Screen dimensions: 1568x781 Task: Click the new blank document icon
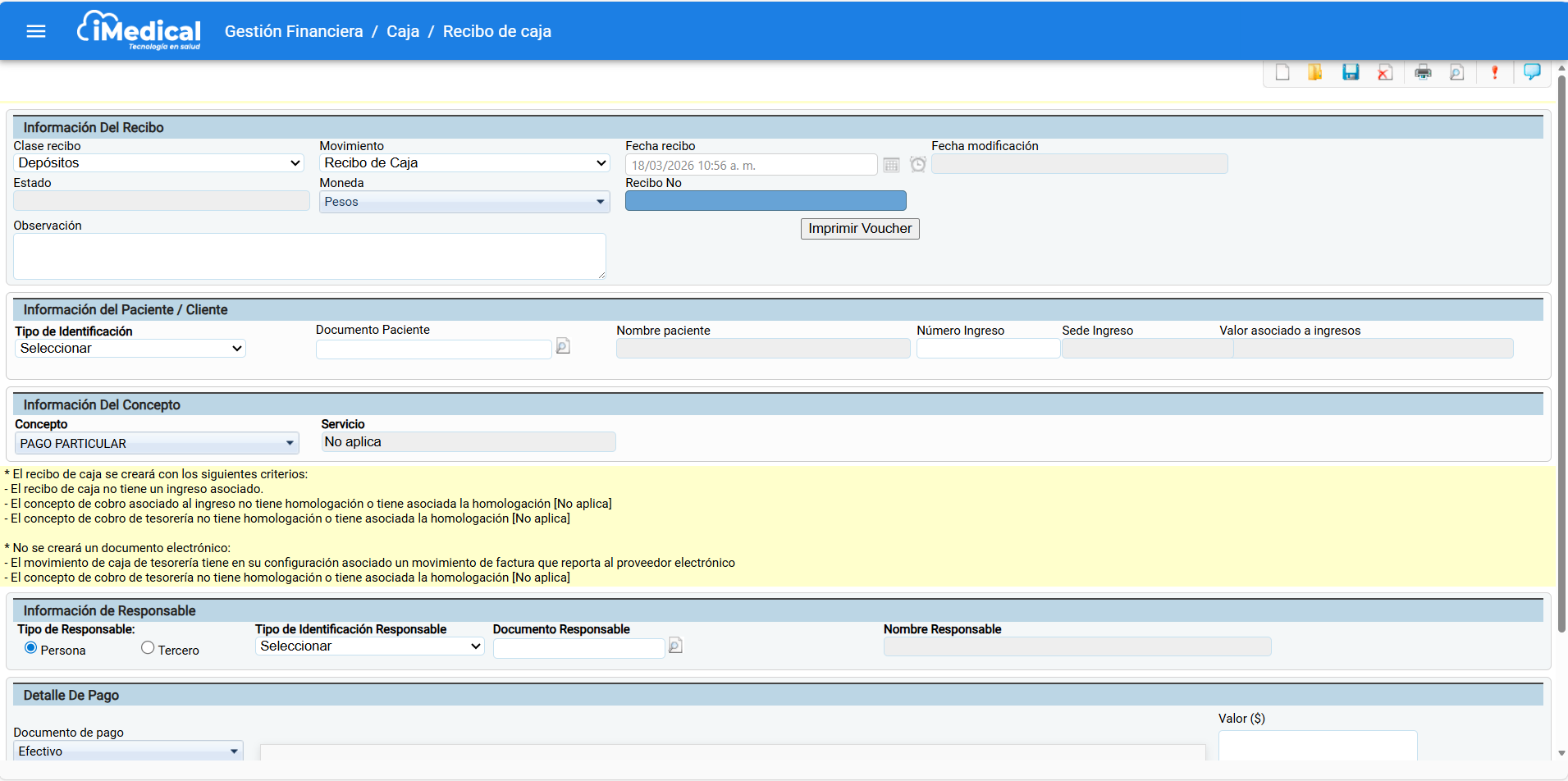pos(1282,72)
